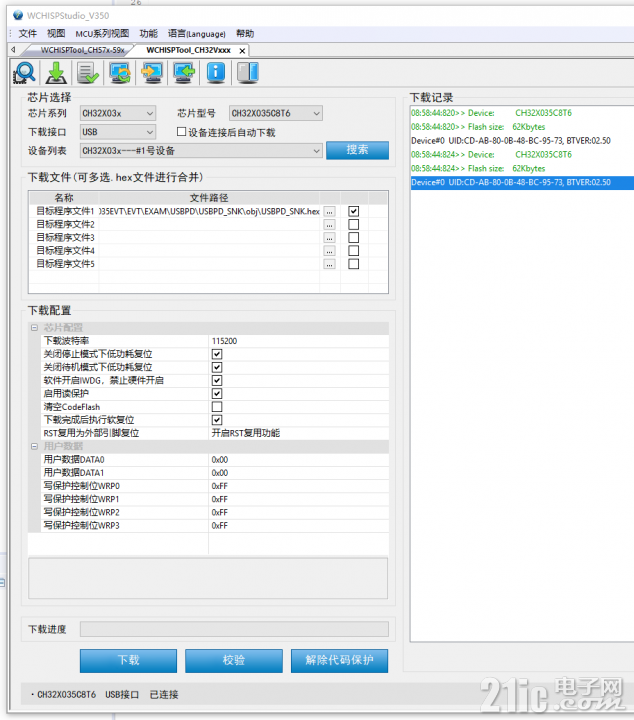
Task: Click the verify document checkmark toolbar icon
Action: pos(88,73)
